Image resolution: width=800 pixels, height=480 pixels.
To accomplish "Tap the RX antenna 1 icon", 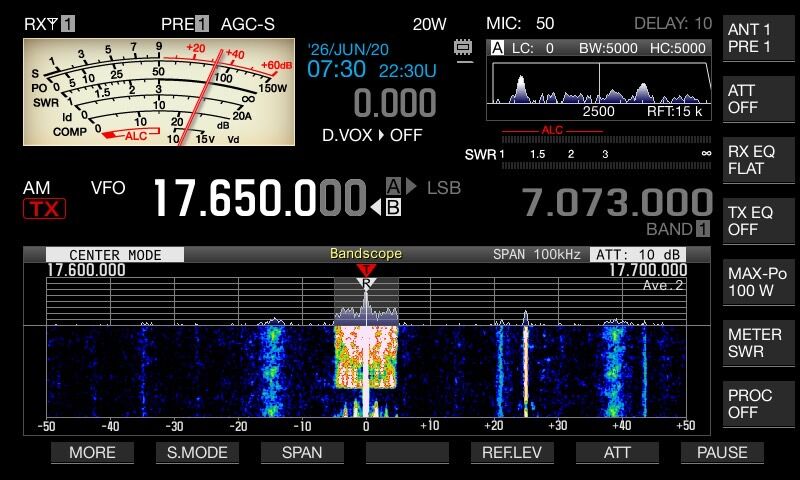I will tap(49, 23).
